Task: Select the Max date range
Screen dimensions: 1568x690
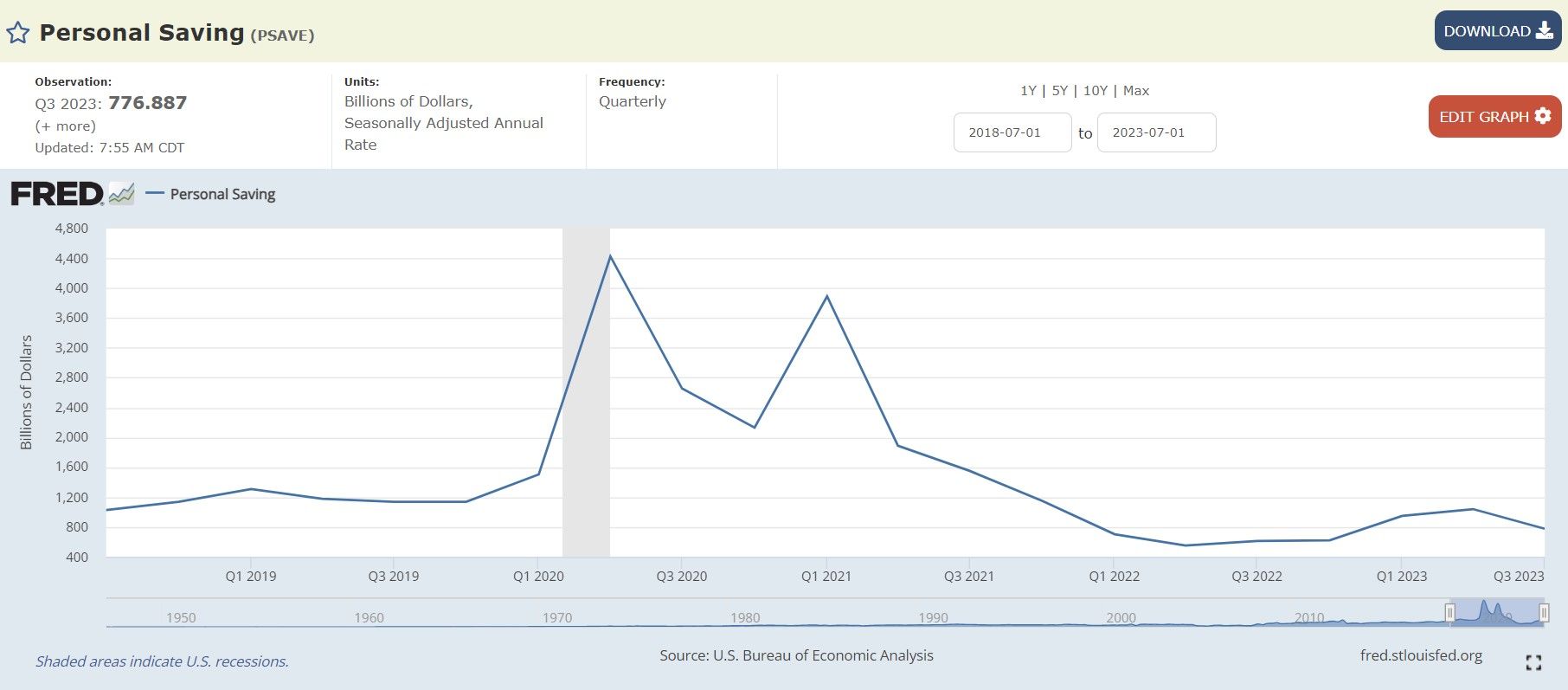Action: 1136,91
